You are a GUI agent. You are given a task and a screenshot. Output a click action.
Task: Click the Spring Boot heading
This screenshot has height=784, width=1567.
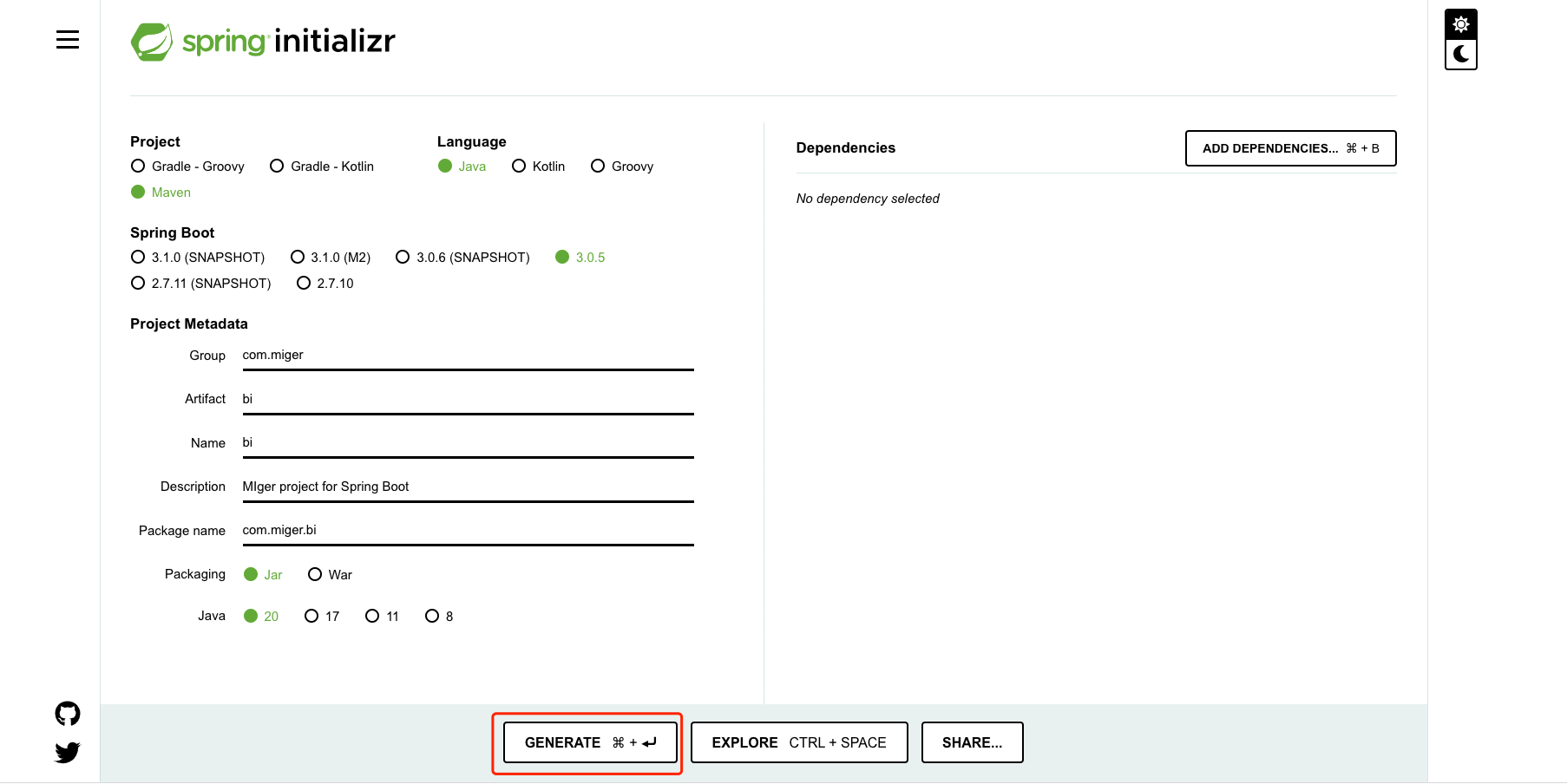click(172, 233)
